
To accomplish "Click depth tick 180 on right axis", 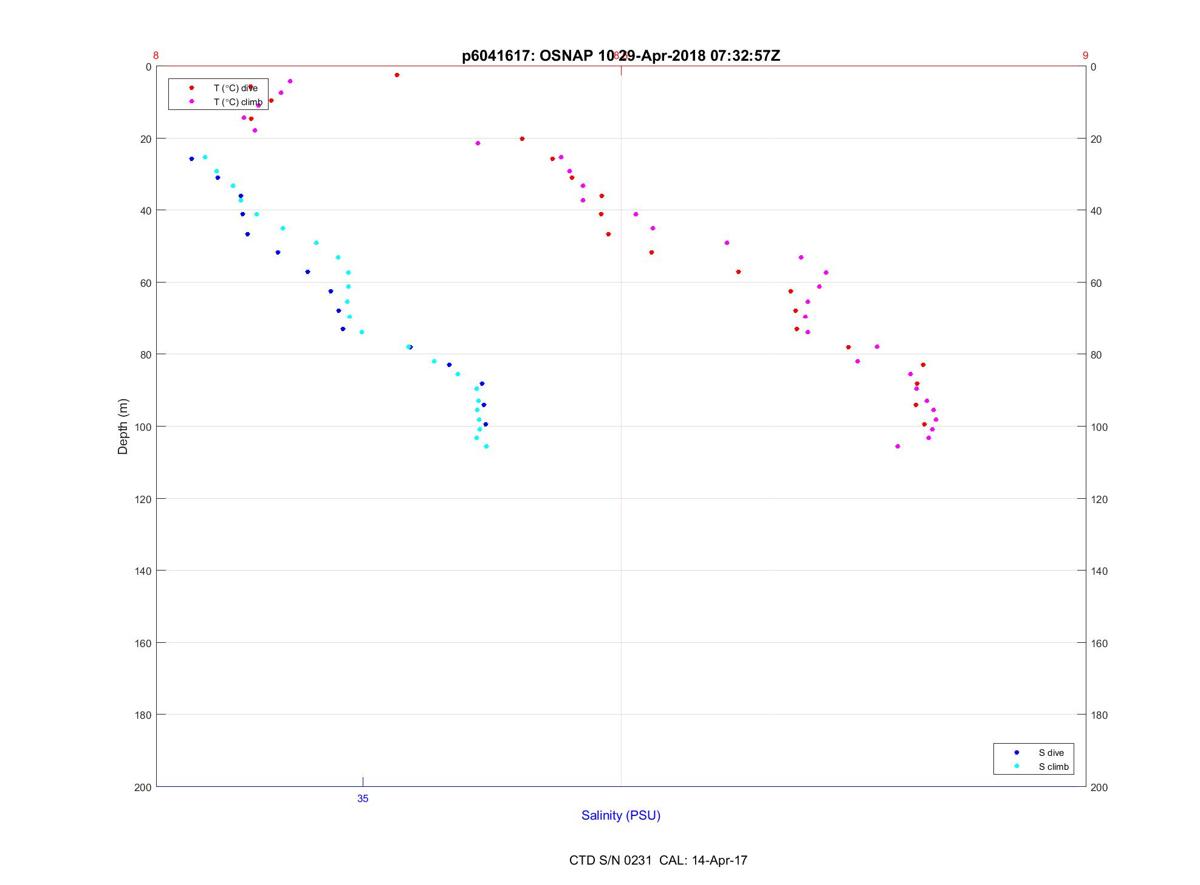I will click(x=1100, y=715).
